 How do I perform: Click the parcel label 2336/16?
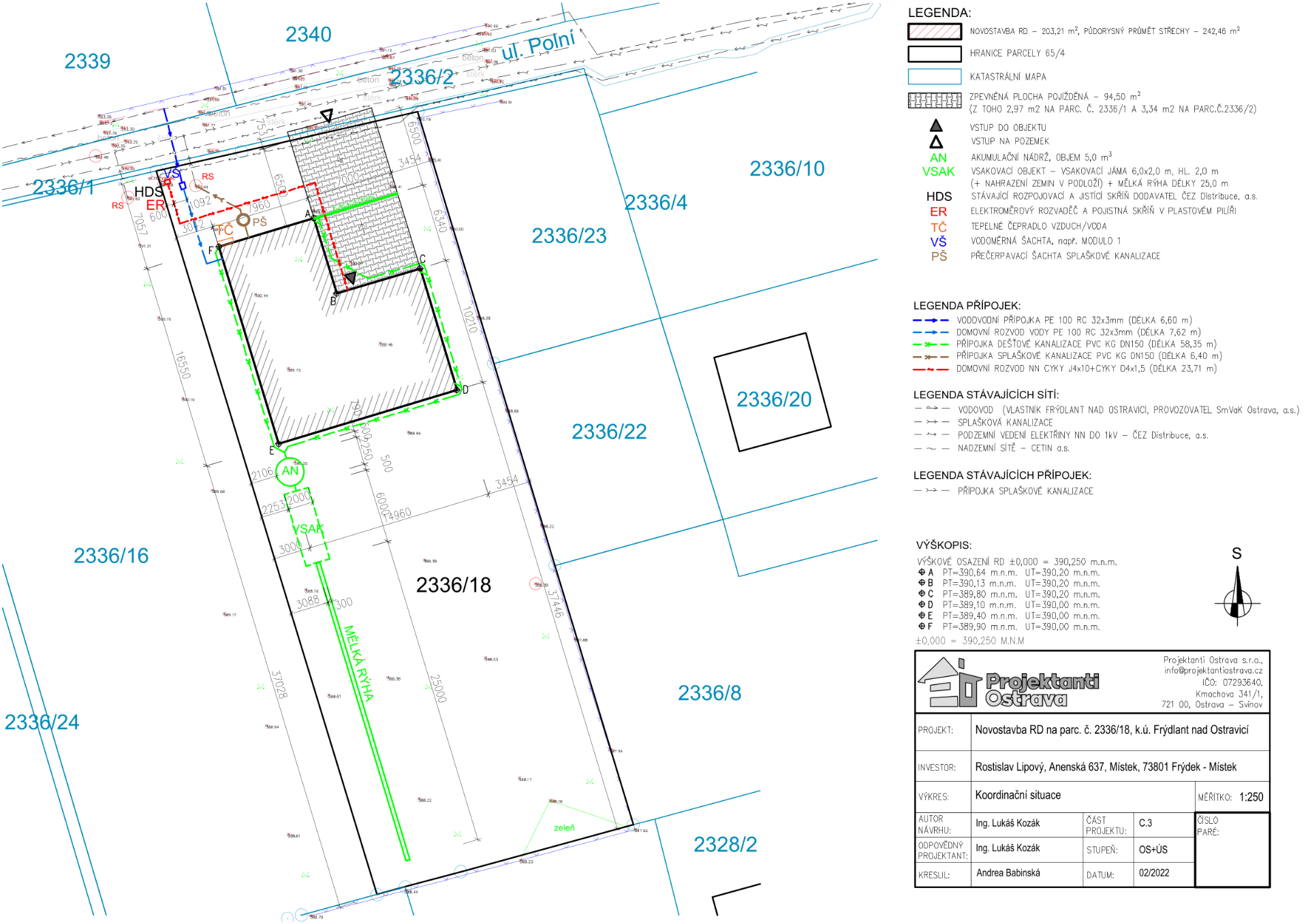[111, 556]
